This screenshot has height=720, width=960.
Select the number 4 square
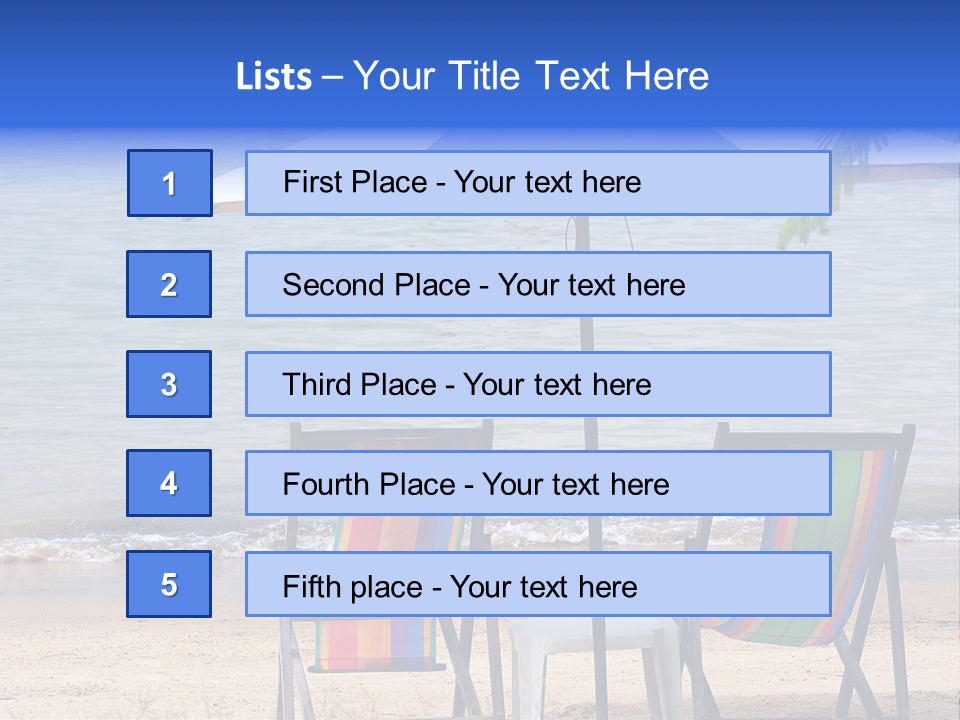tap(169, 483)
